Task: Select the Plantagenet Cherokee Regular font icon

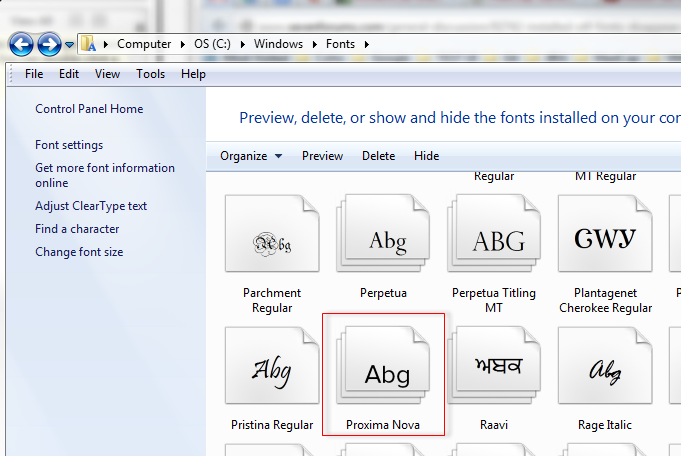Action: [x=605, y=234]
